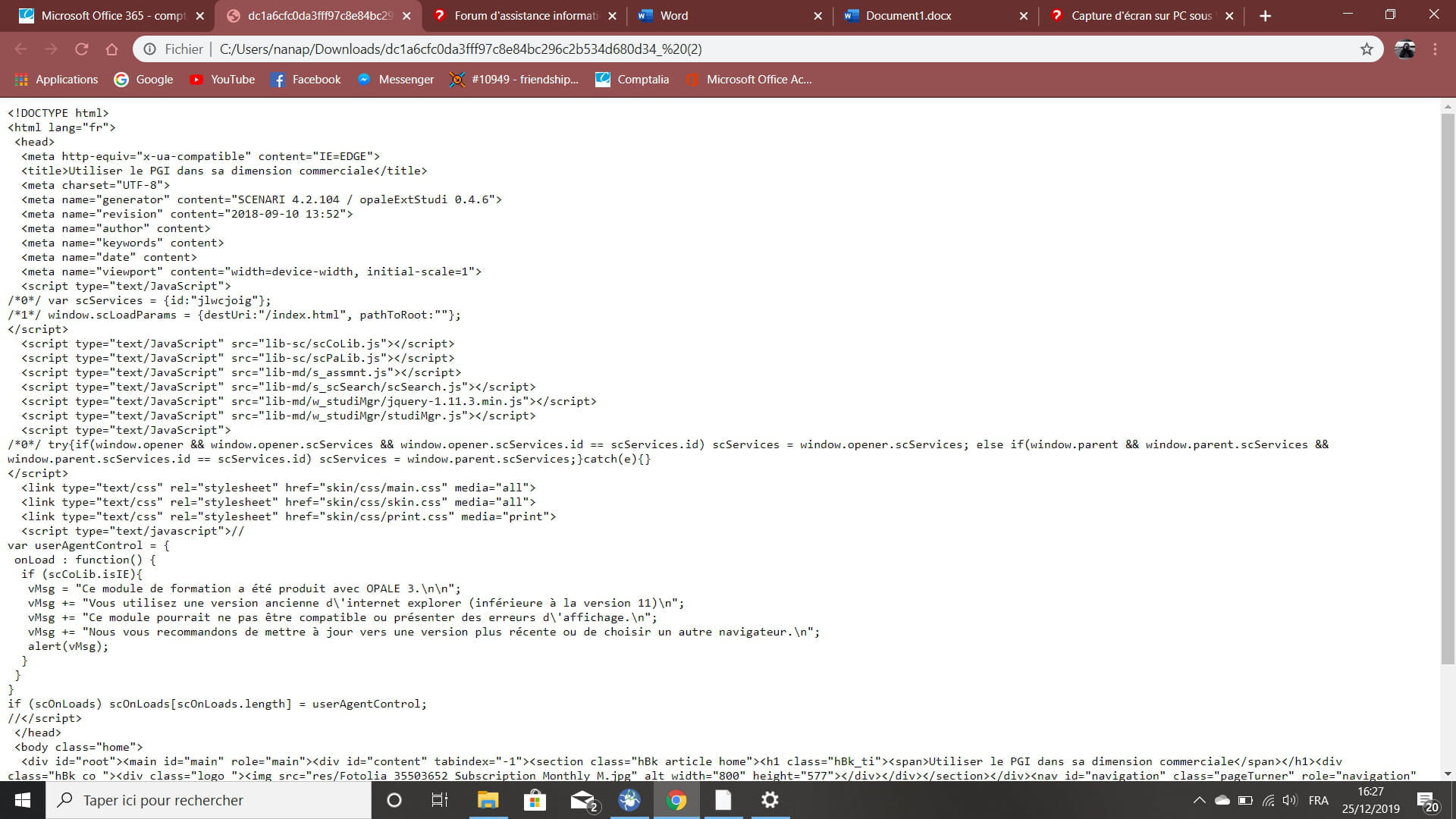Open the Chrome three-dot menu

pyautogui.click(x=1435, y=49)
